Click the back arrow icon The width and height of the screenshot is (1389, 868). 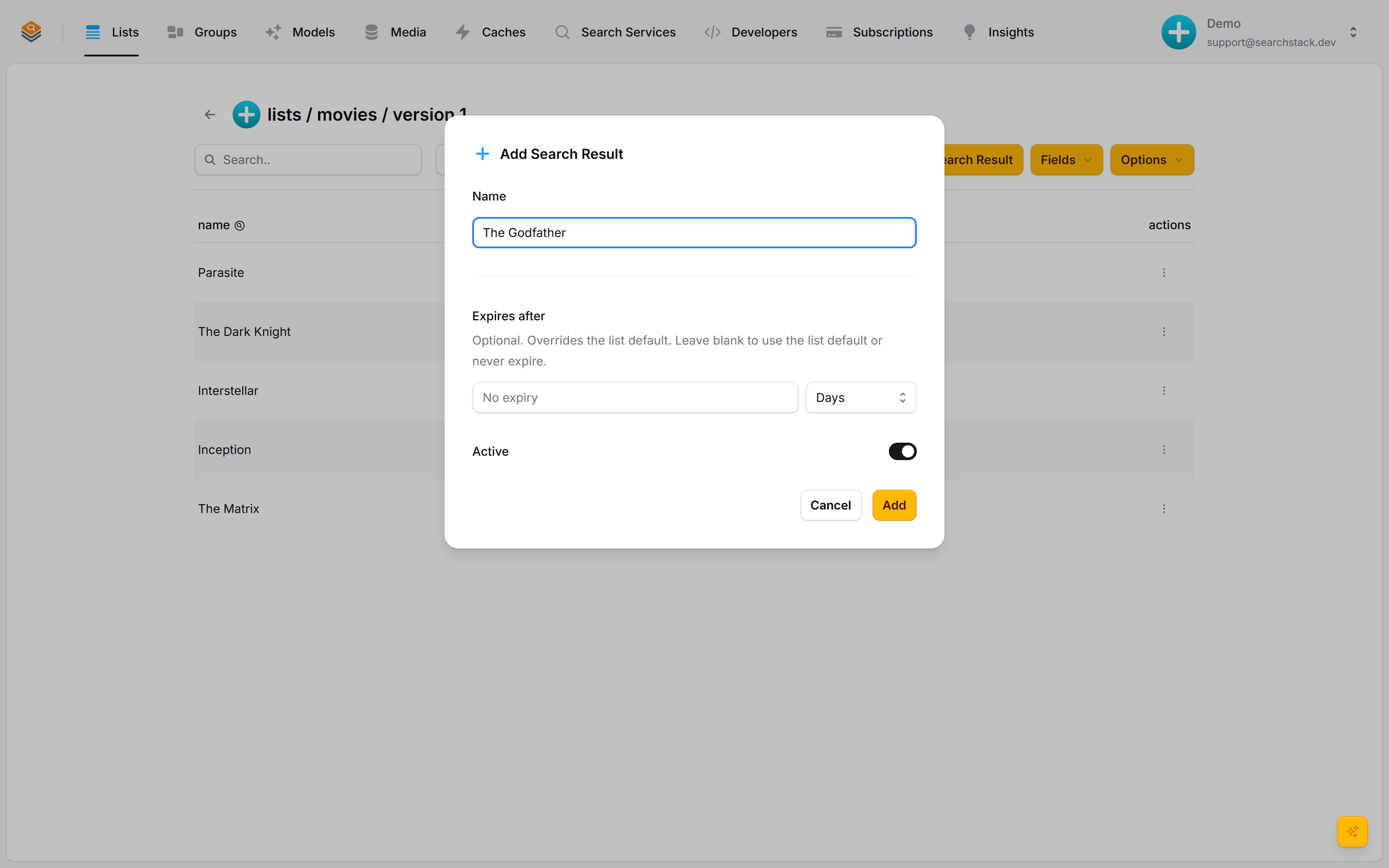pyautogui.click(x=210, y=115)
